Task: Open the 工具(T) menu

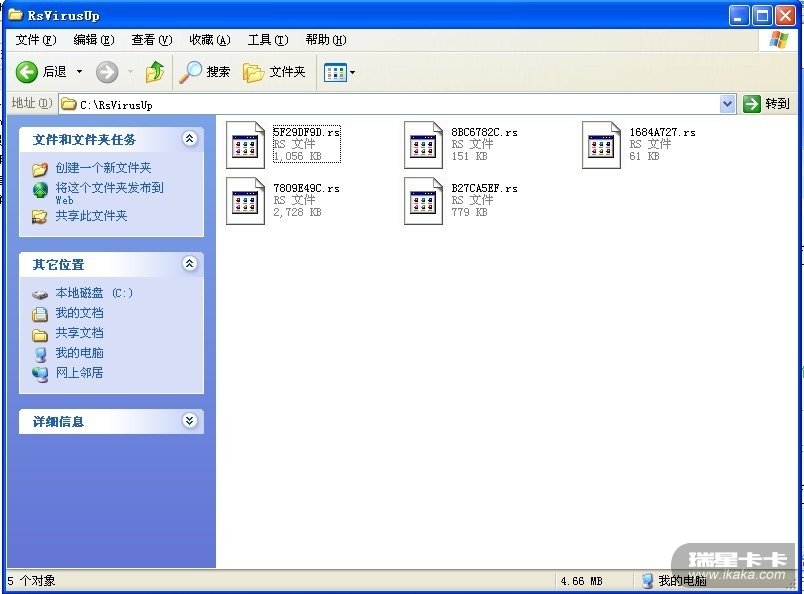Action: pos(268,39)
